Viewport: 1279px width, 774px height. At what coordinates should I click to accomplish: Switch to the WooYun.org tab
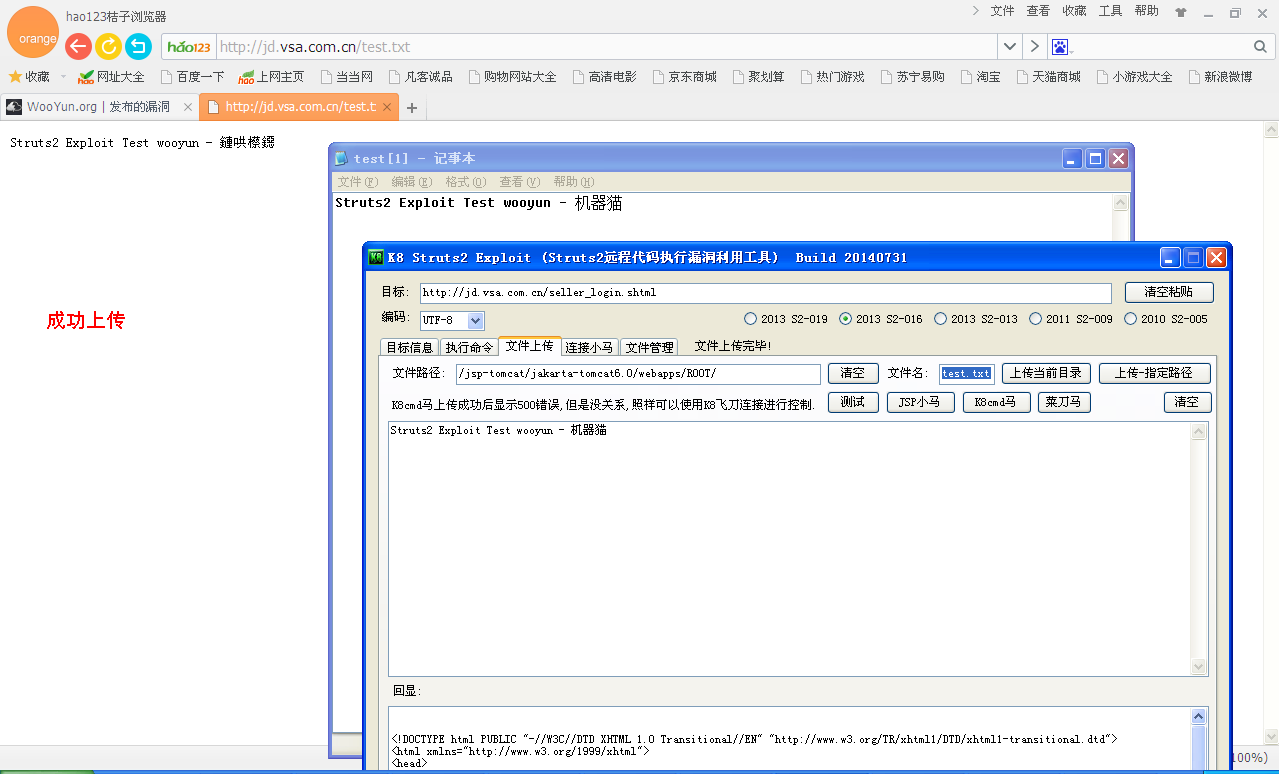tap(98, 107)
